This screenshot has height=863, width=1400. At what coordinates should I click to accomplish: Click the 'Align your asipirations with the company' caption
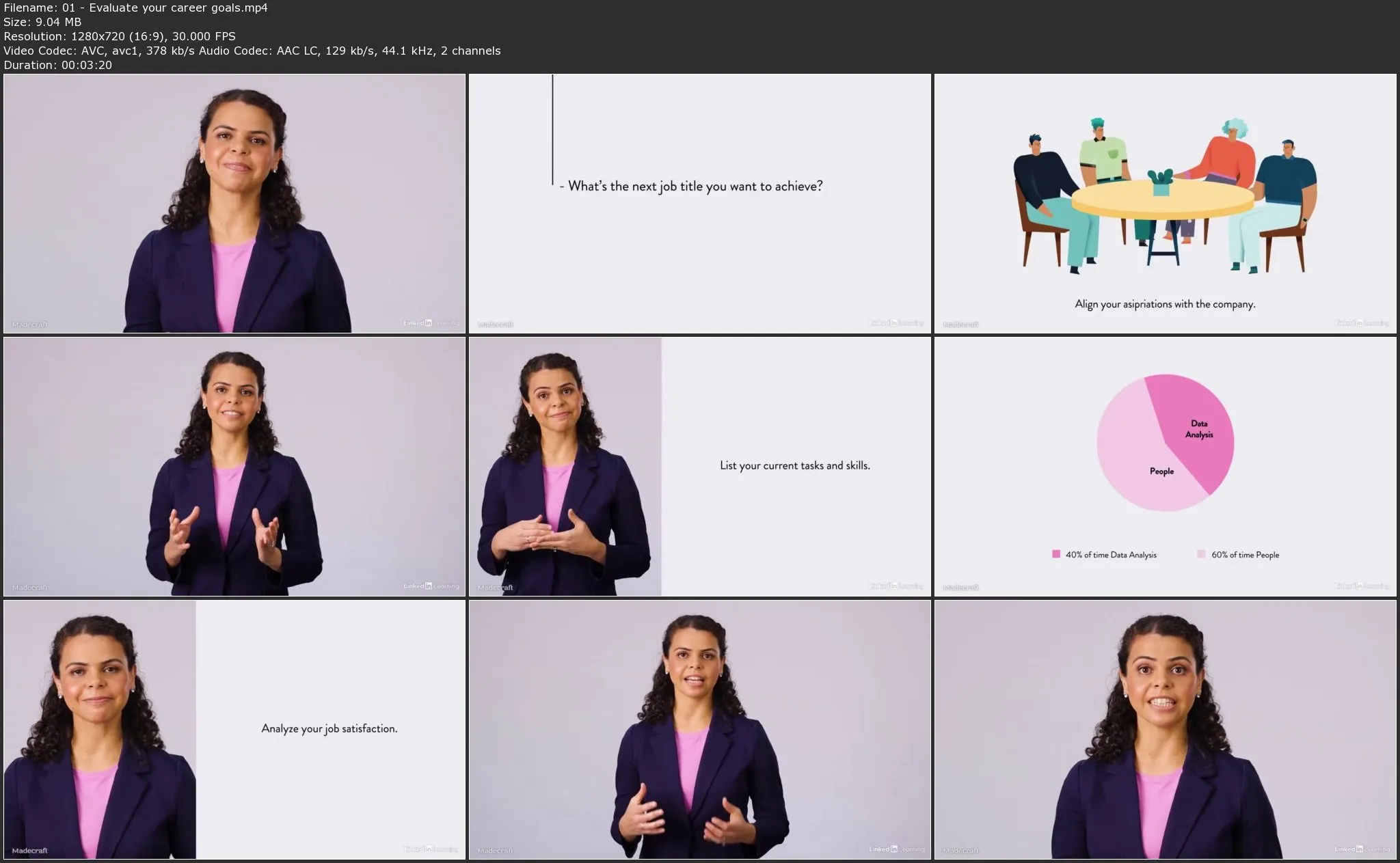pos(1165,304)
